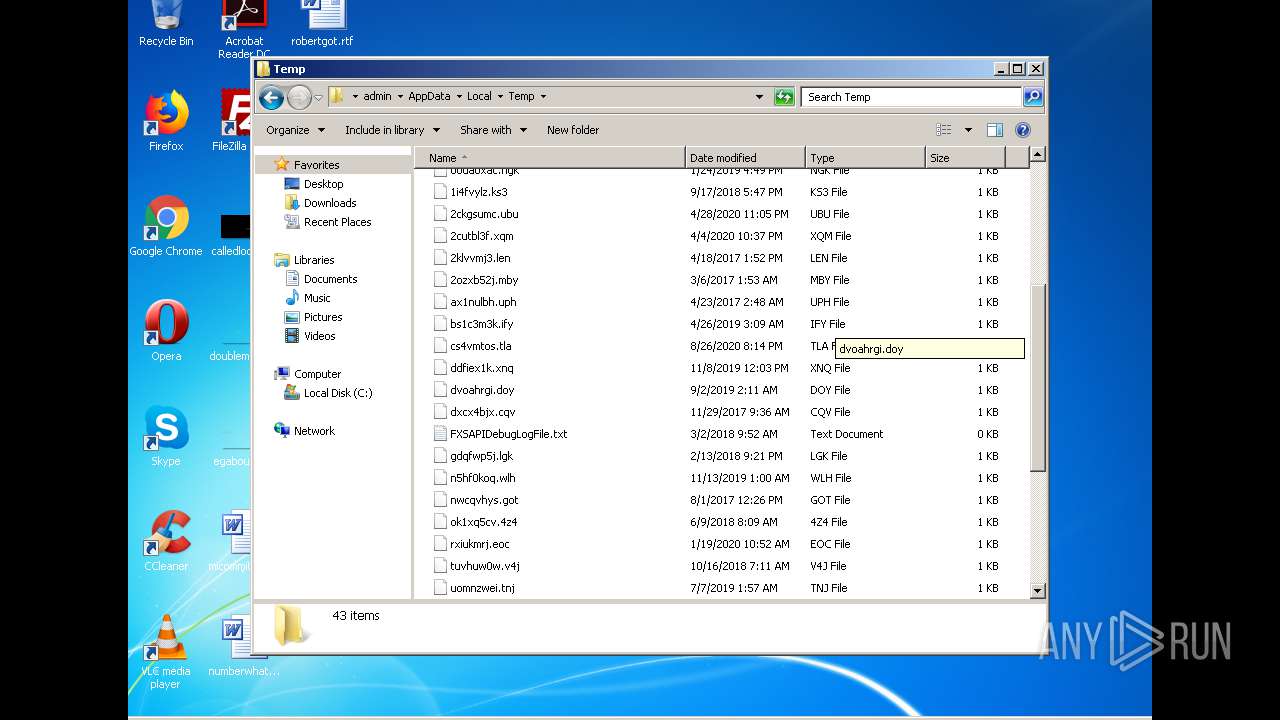
Task: Sort by Name column header
Action: click(550, 158)
